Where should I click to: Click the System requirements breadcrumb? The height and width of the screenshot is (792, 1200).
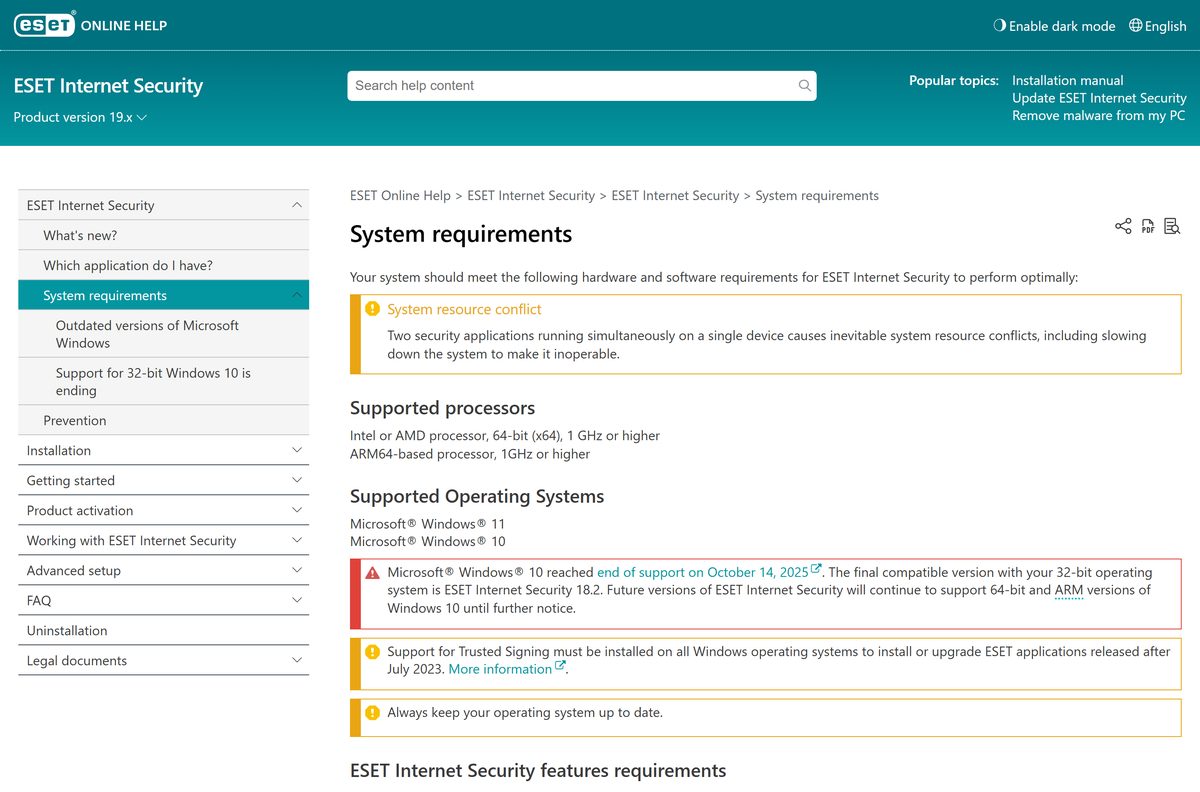(x=817, y=196)
